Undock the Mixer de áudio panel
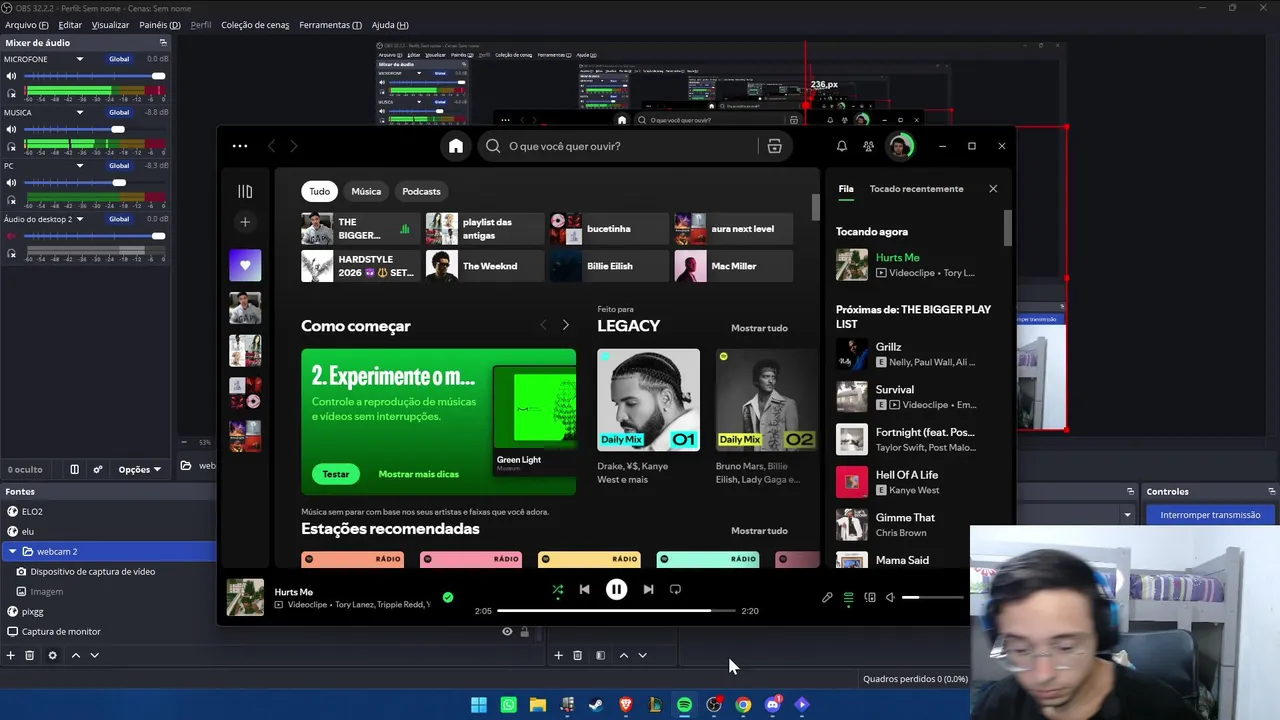The height and width of the screenshot is (720, 1280). point(163,43)
